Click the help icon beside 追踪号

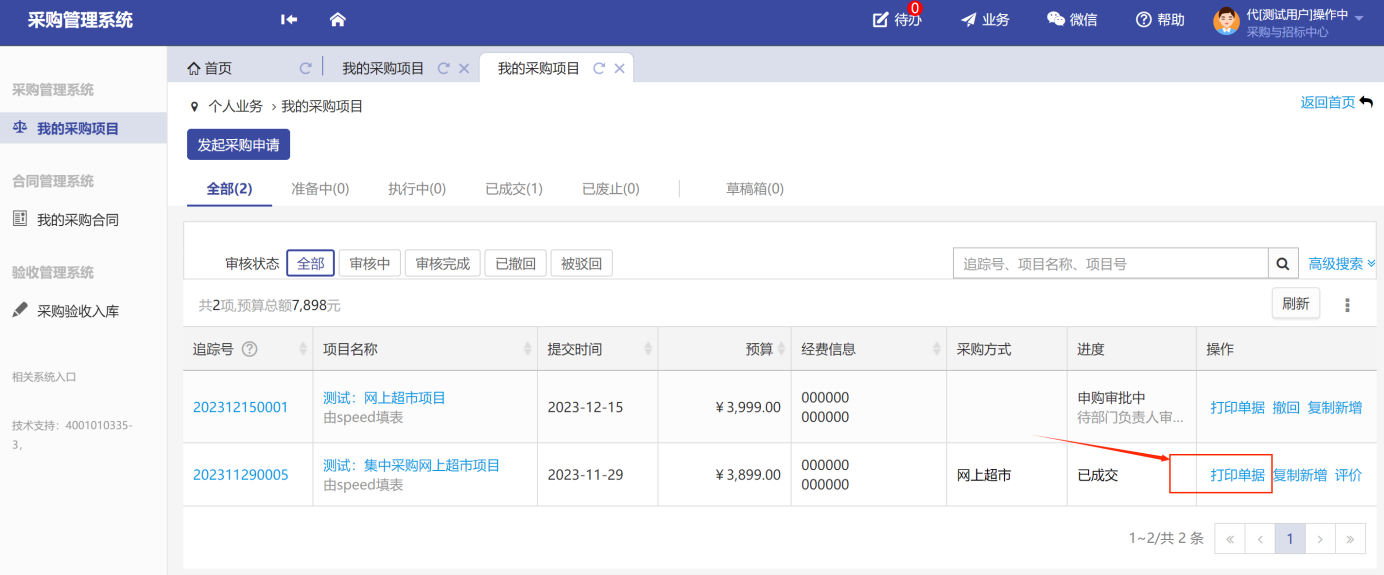point(250,349)
